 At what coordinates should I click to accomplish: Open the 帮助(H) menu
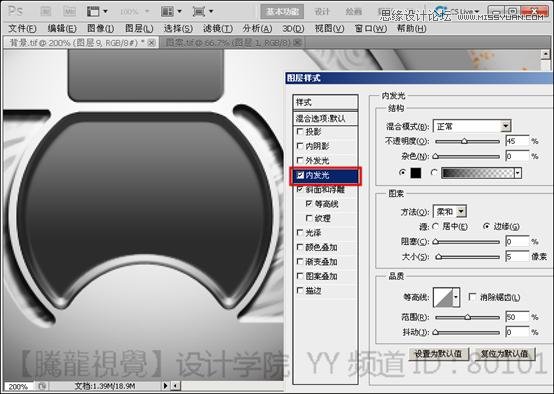coord(411,28)
